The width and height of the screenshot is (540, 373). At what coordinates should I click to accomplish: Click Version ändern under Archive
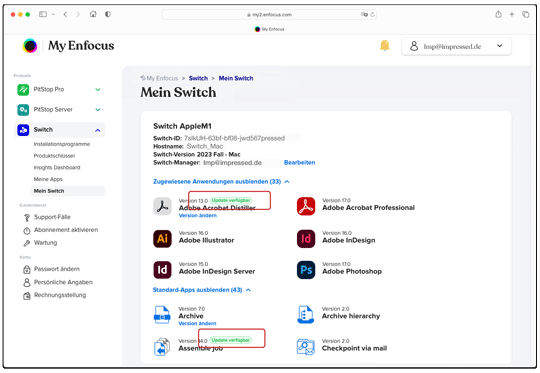coord(197,324)
